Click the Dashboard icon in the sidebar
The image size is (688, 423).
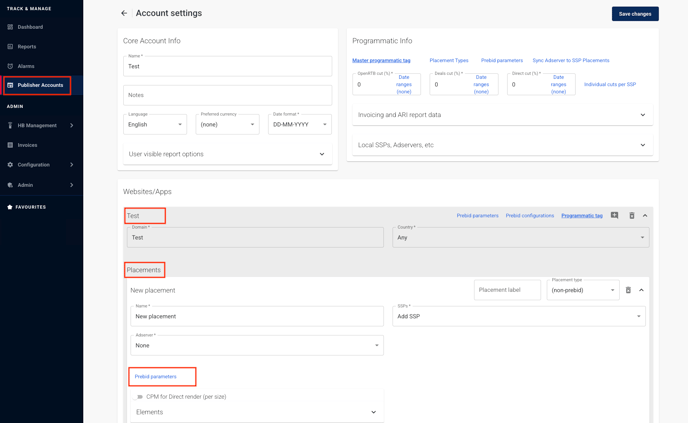[x=10, y=27]
